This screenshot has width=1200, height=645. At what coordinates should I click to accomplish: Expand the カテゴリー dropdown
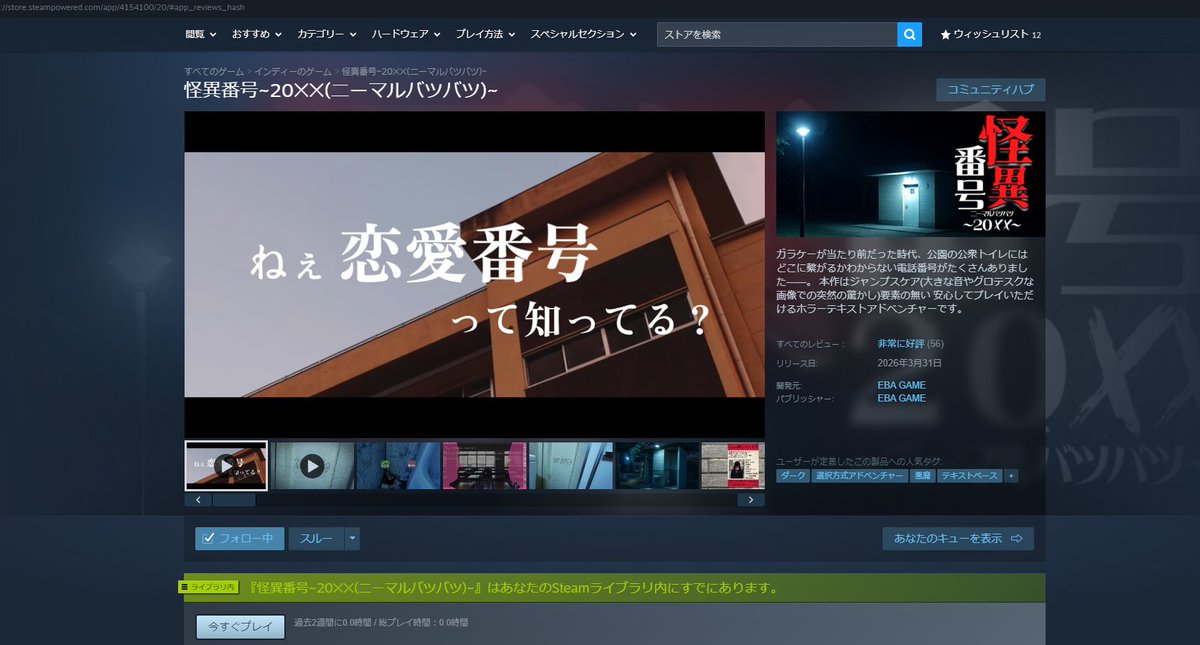320,34
